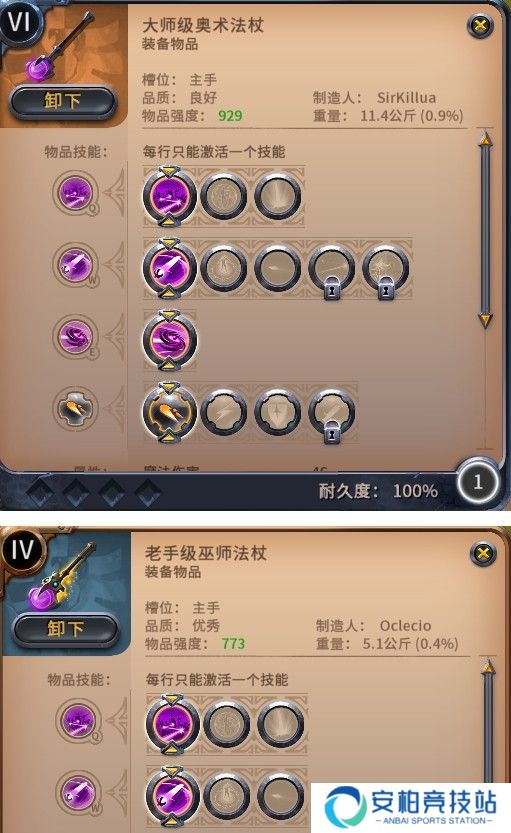The width and height of the screenshot is (511, 833).
Task: Select third Q-row skill on Arcane Staff
Action: pos(278,197)
